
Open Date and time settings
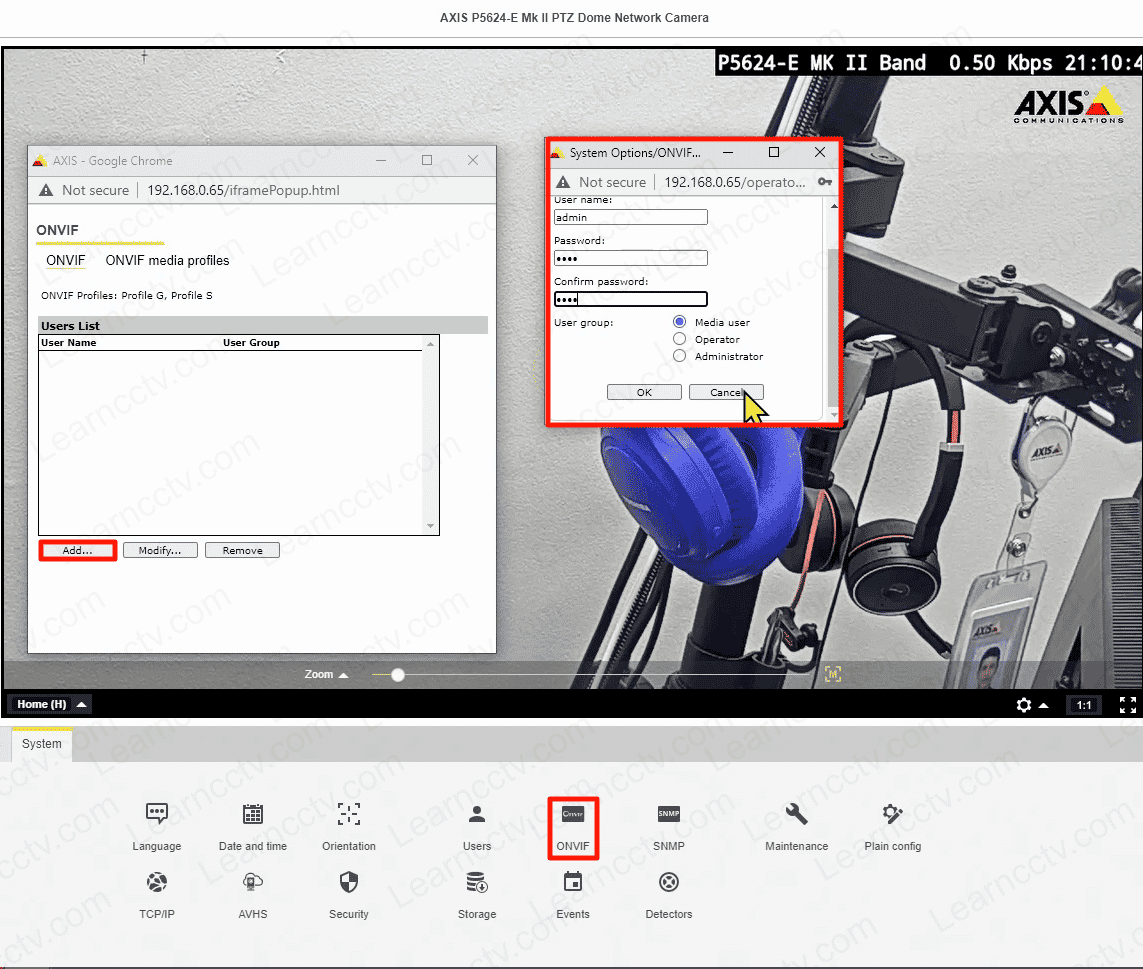253,814
